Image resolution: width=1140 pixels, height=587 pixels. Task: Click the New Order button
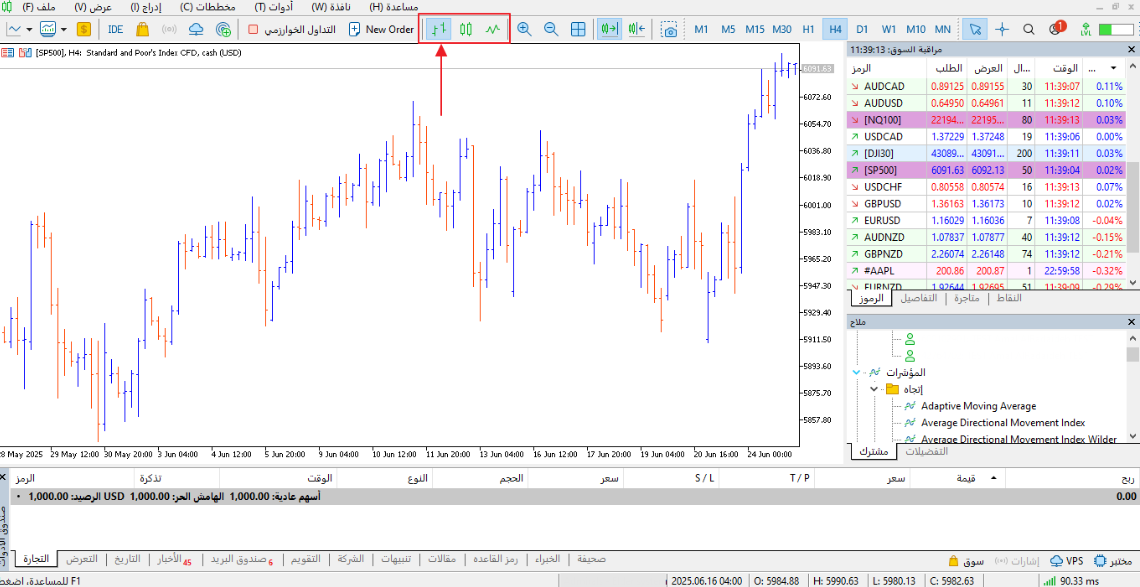381,29
